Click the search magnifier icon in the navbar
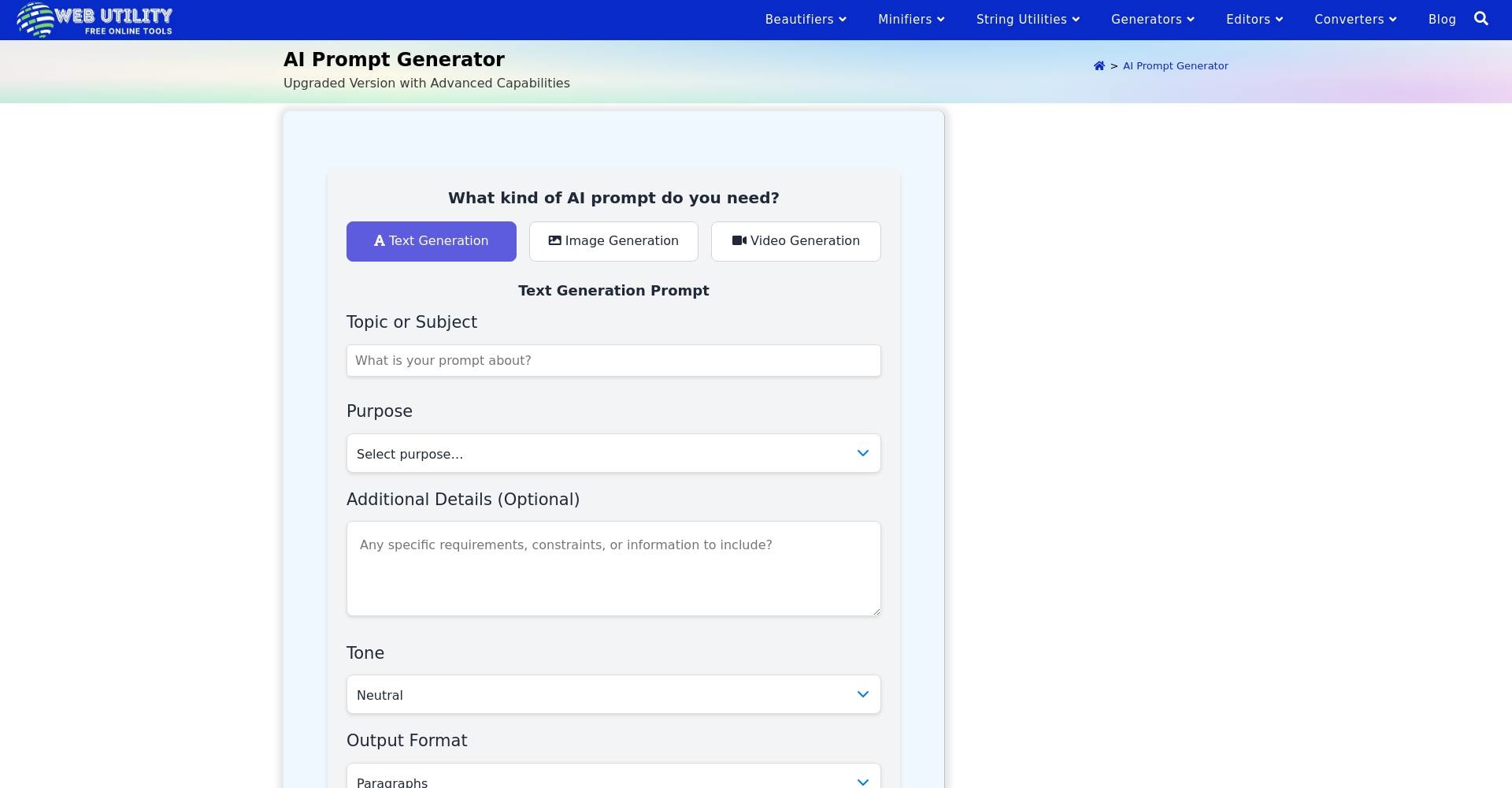1512x788 pixels. click(1481, 19)
